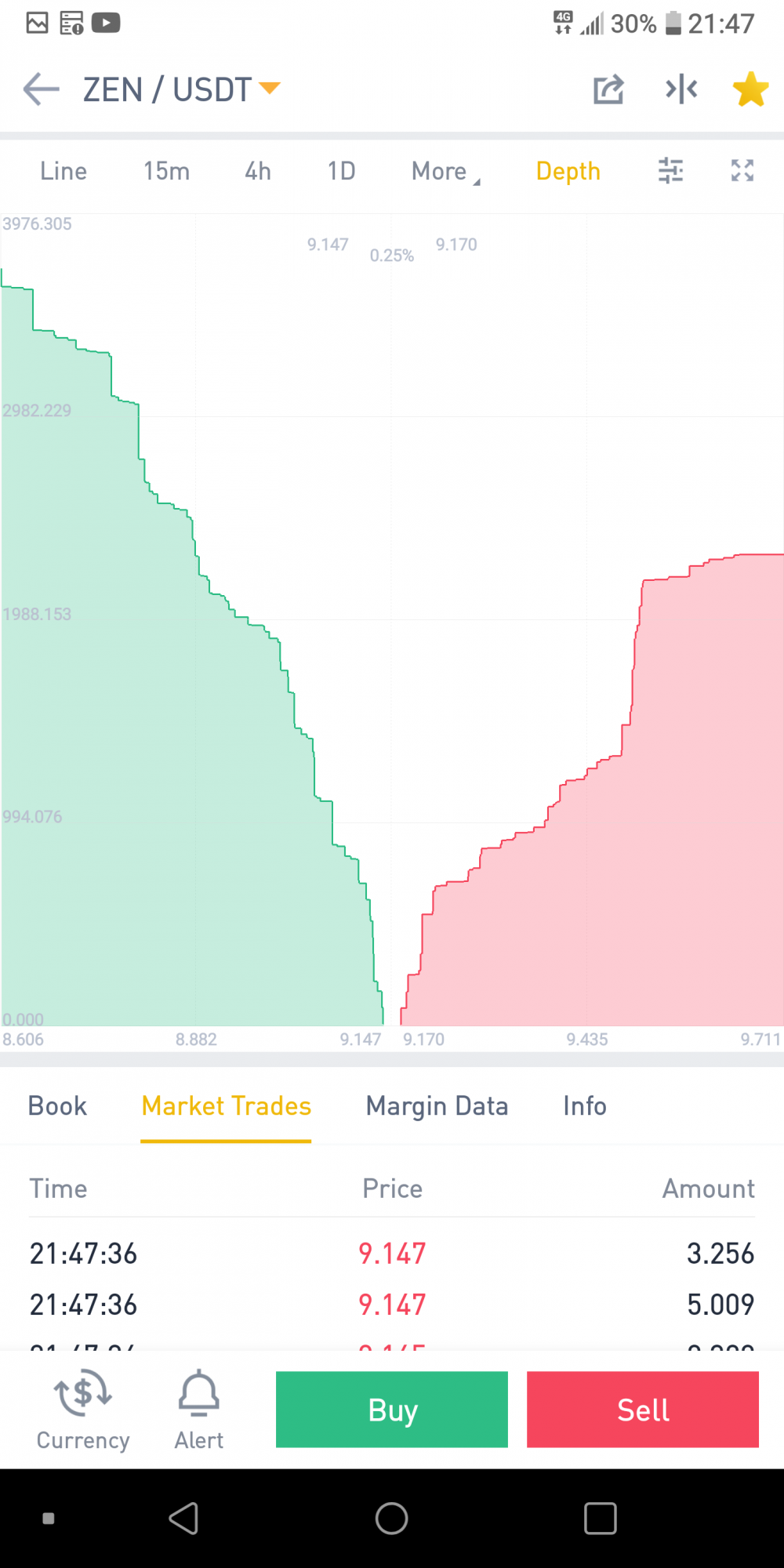Select the Line chart view
Screen dimensions: 784x1568
64,171
